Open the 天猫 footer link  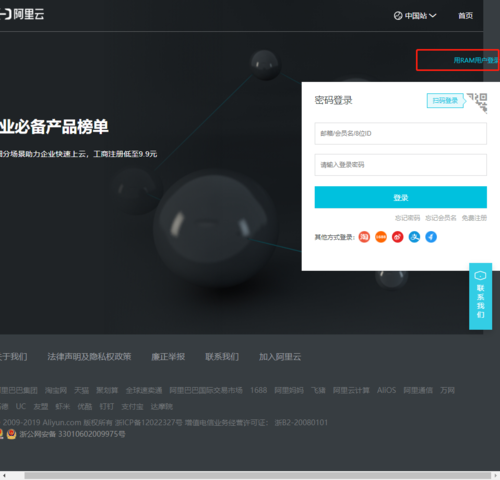[82, 390]
